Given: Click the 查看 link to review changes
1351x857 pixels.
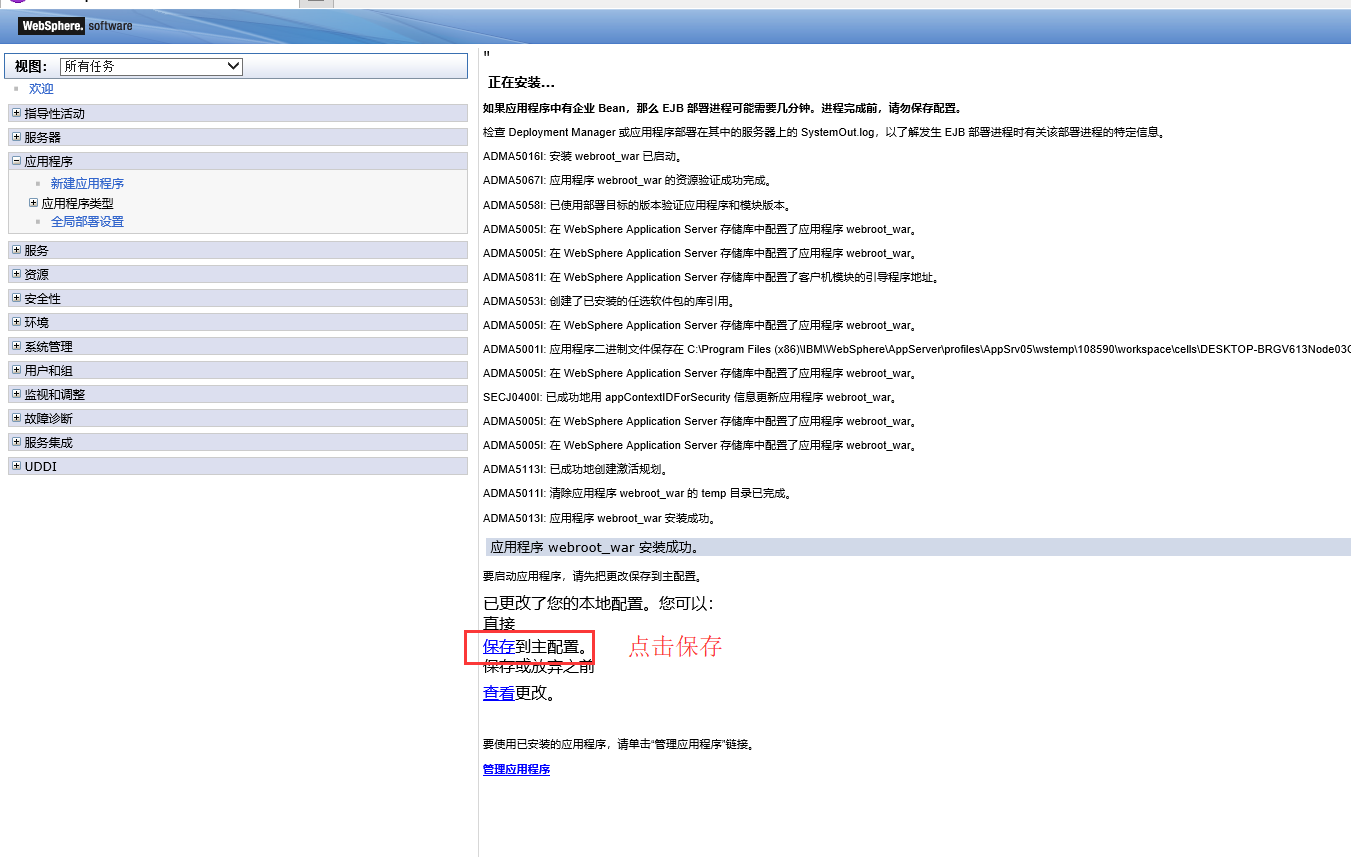Looking at the screenshot, I should coord(499,693).
